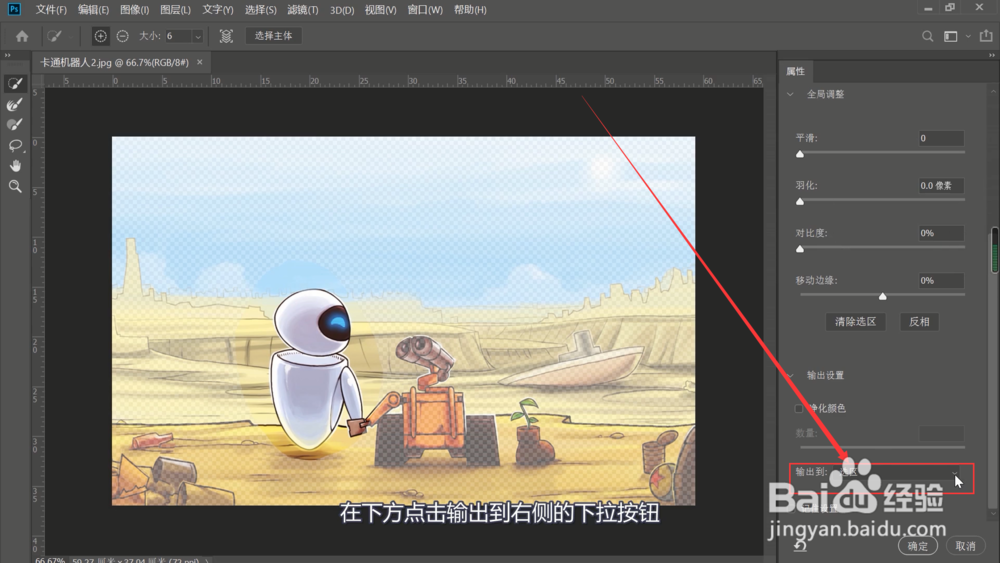
Task: Select the Refine Edge Brush tool
Action: click(x=15, y=104)
